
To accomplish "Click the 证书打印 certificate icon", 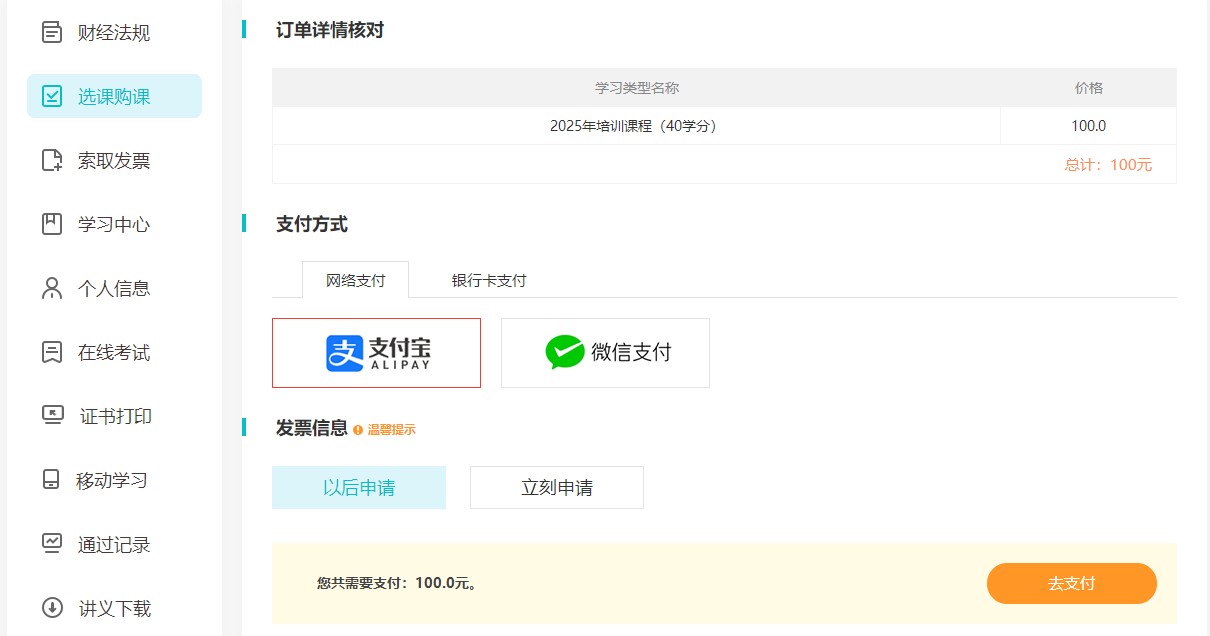I will pos(51,416).
